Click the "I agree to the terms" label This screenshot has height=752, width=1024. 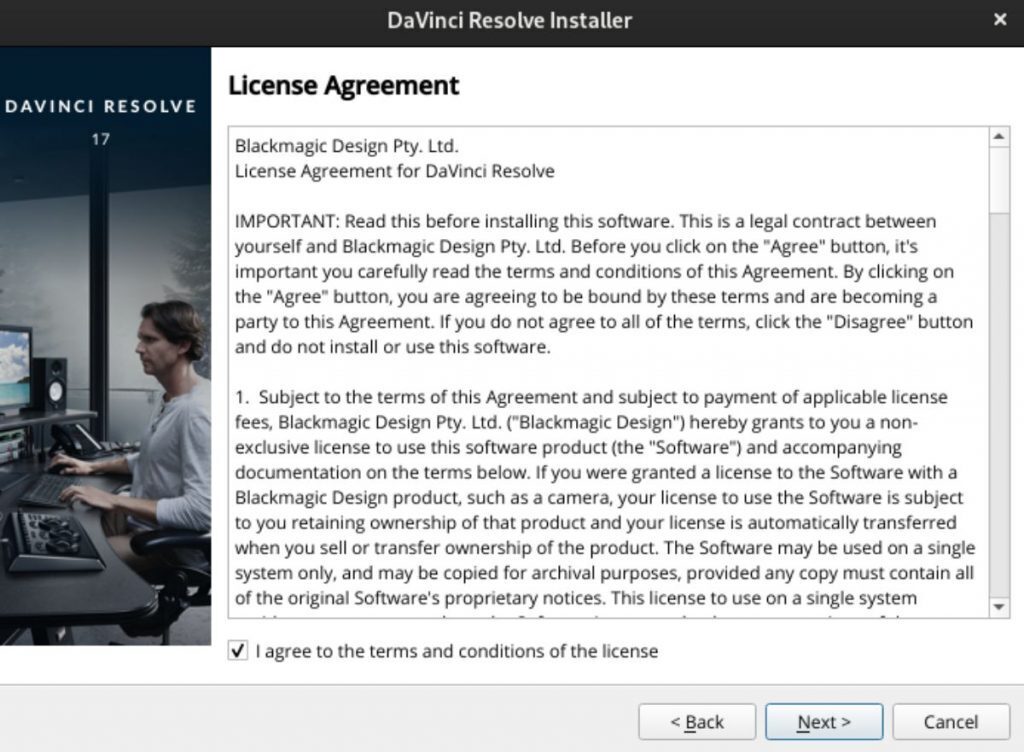(456, 651)
